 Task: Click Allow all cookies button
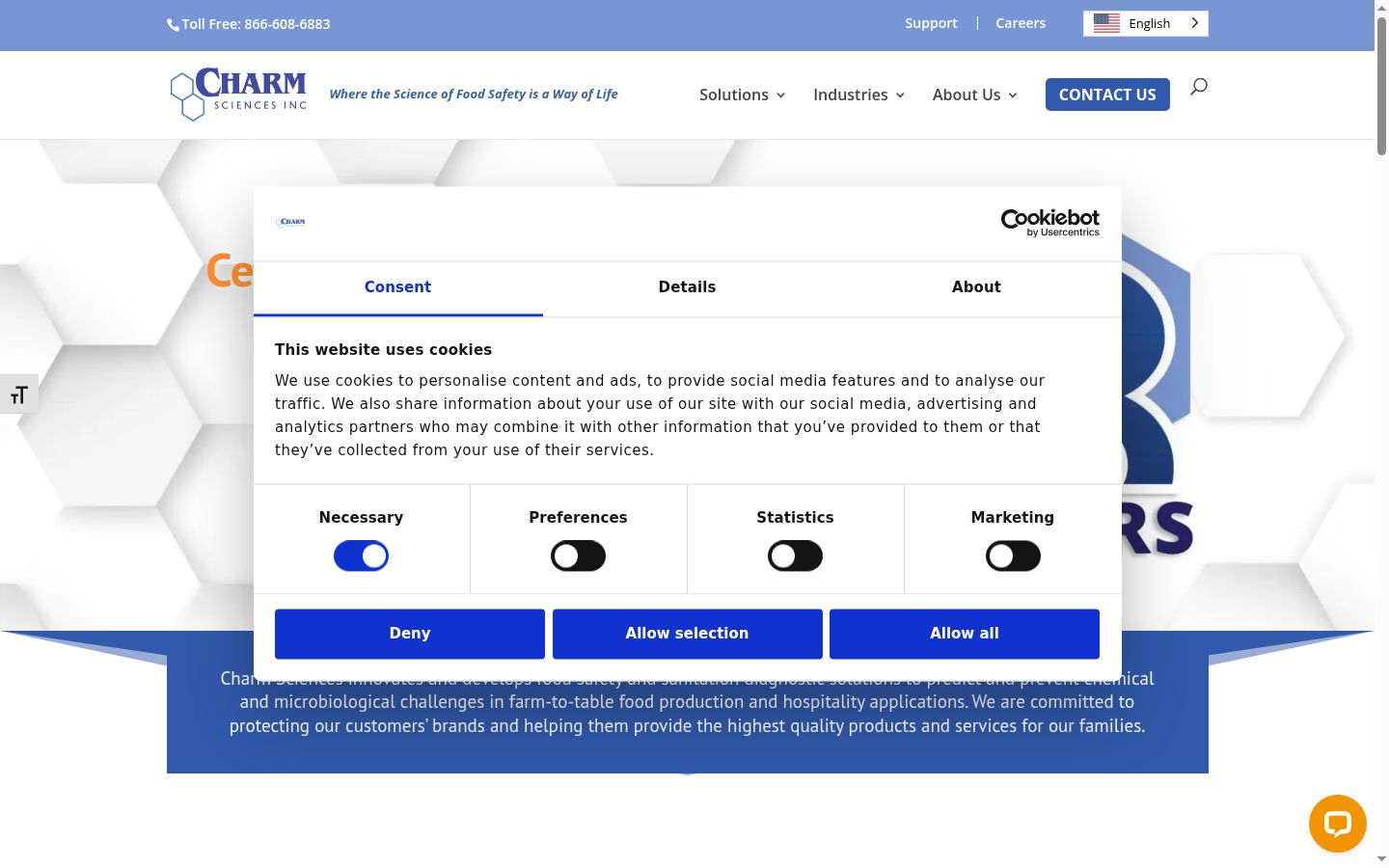point(965,634)
